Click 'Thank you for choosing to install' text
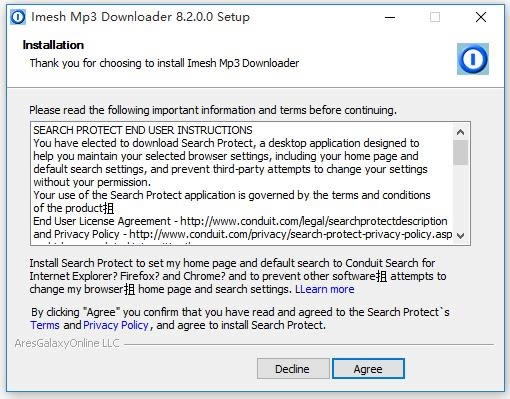 164,63
